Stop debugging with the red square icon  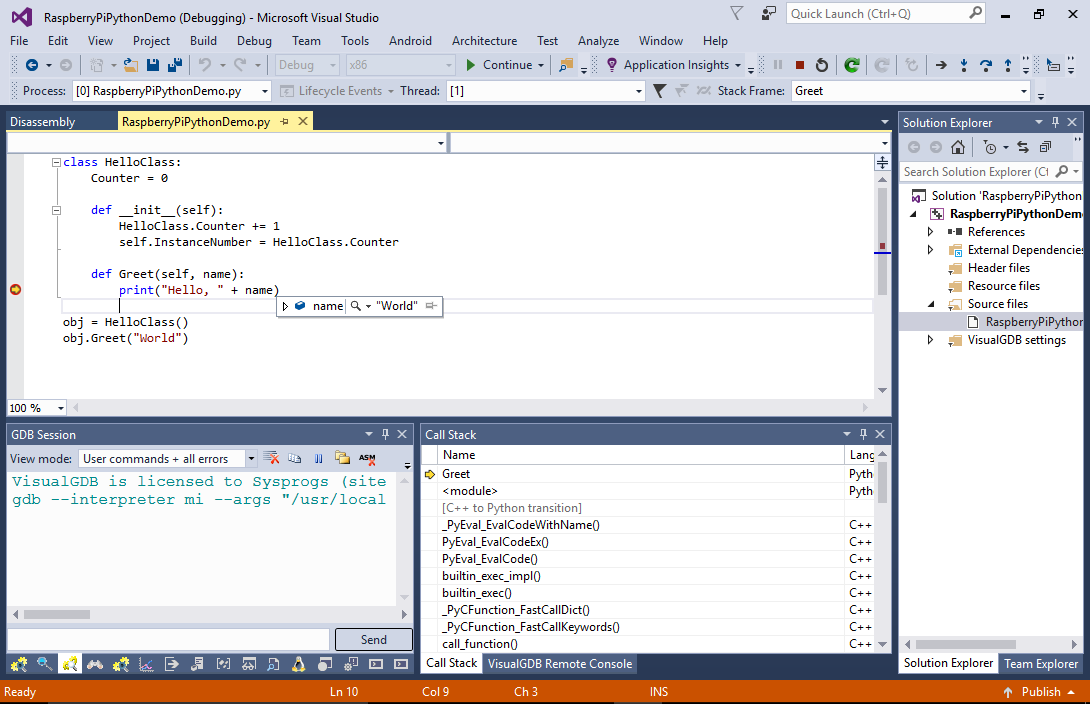[x=799, y=65]
